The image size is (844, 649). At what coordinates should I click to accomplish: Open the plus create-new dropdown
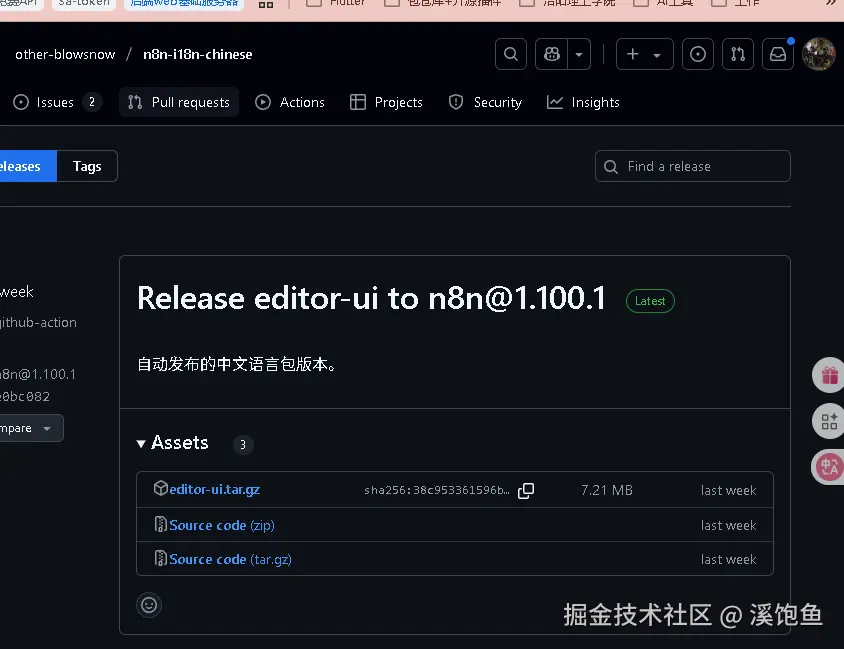[644, 54]
